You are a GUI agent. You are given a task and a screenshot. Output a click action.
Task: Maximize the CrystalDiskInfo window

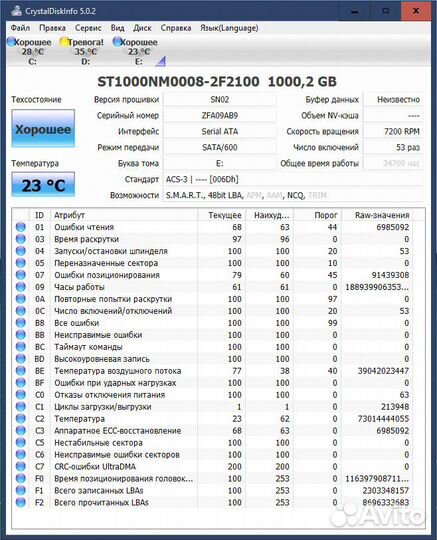pyautogui.click(x=386, y=11)
